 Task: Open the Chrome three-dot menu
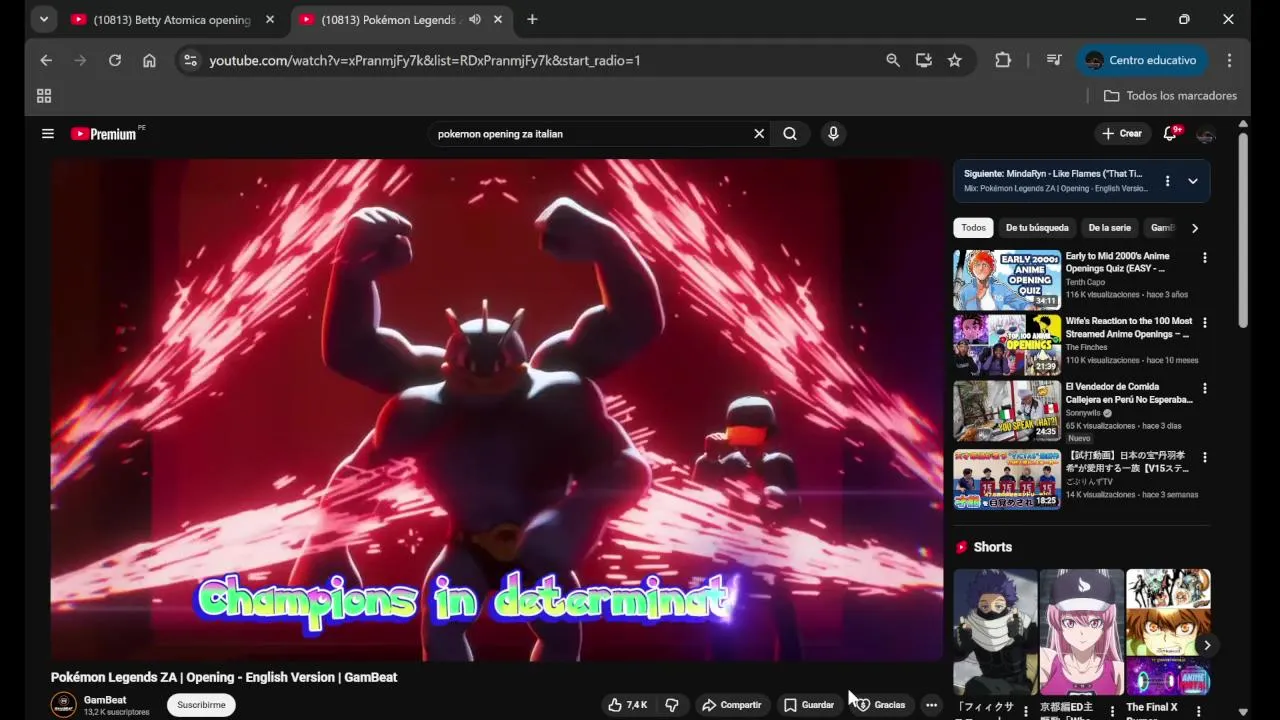click(1229, 60)
